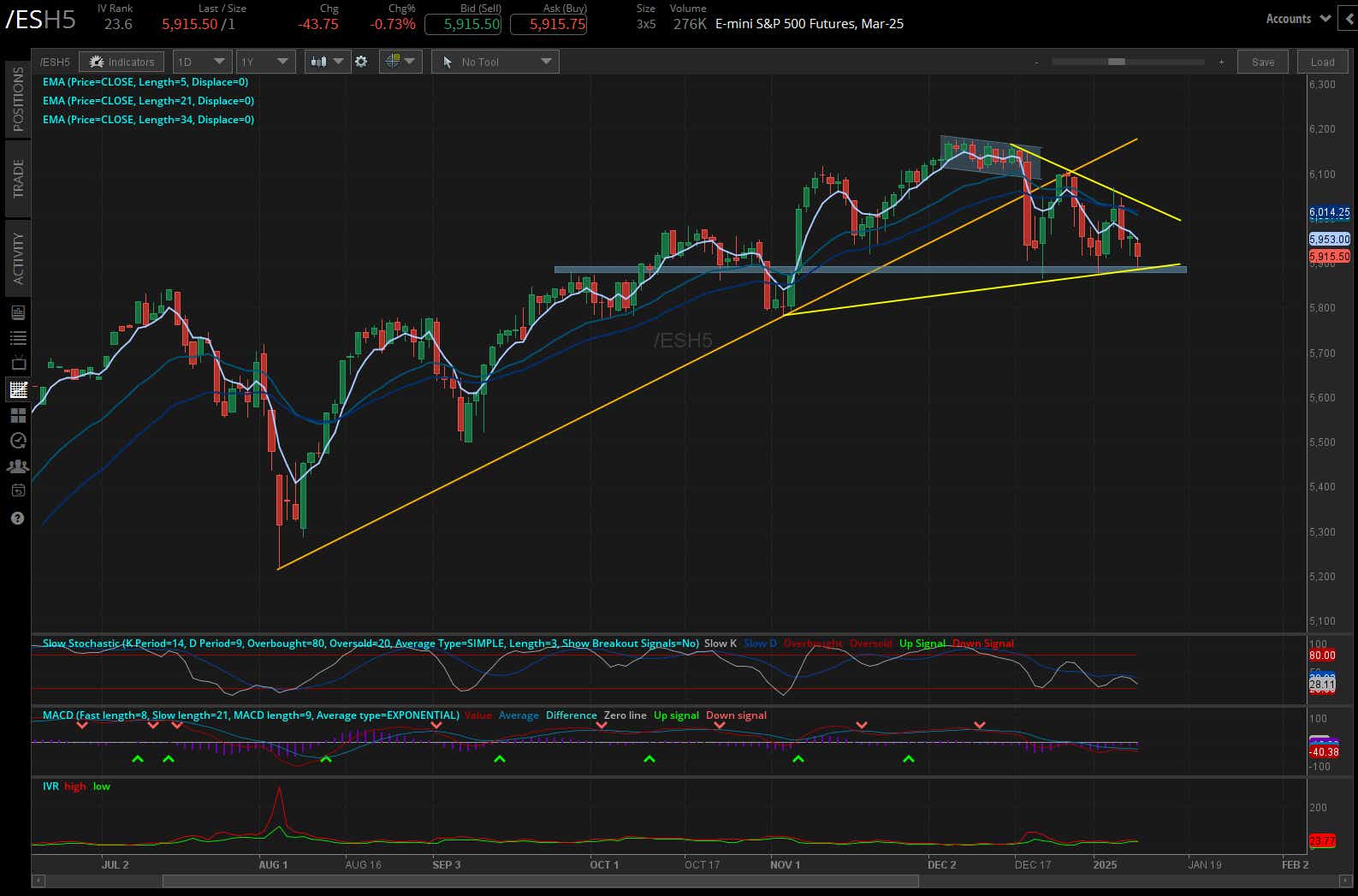Open the clock history sidebar icon

18,441
